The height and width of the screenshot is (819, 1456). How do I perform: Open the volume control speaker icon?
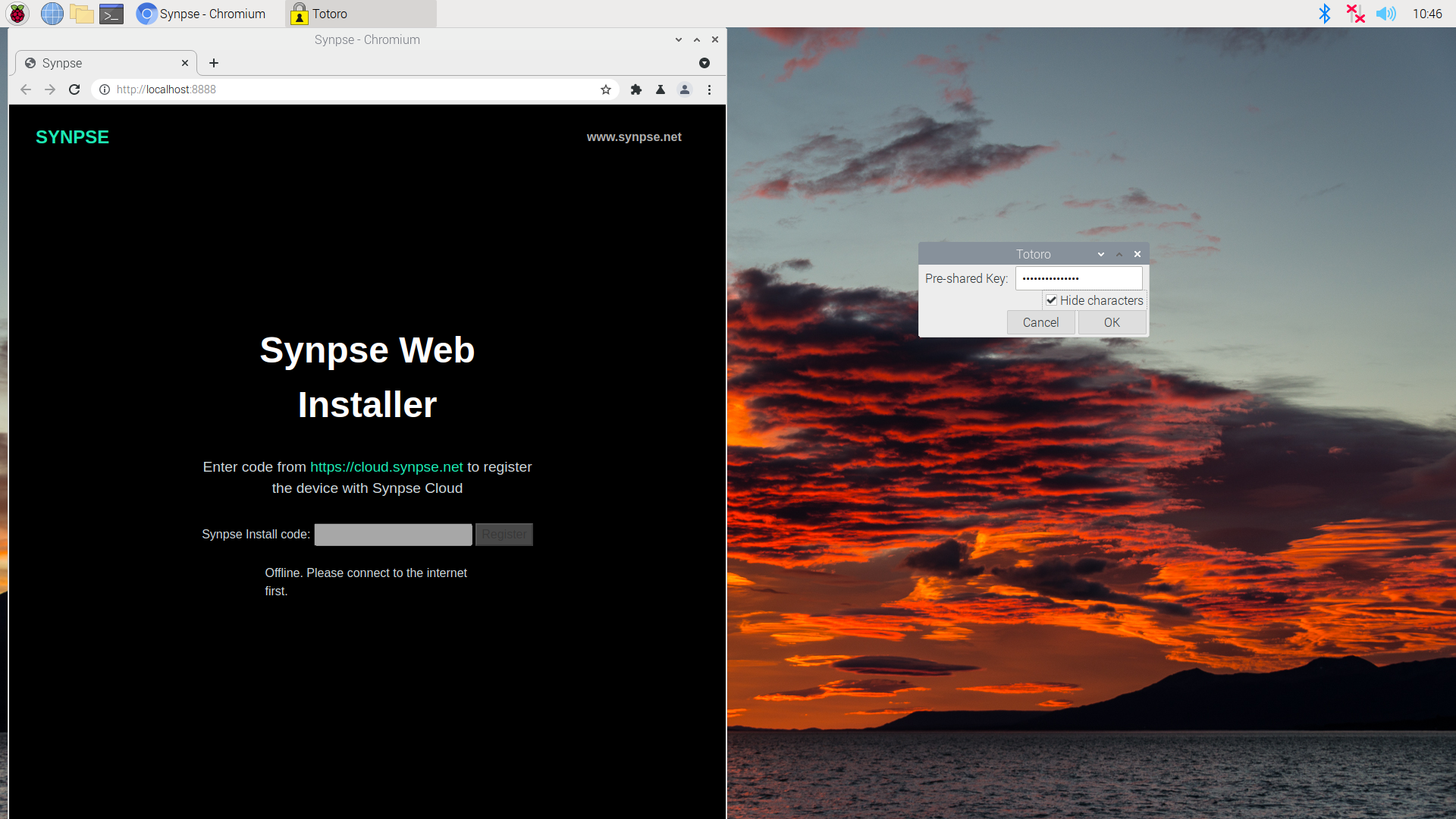(1385, 13)
